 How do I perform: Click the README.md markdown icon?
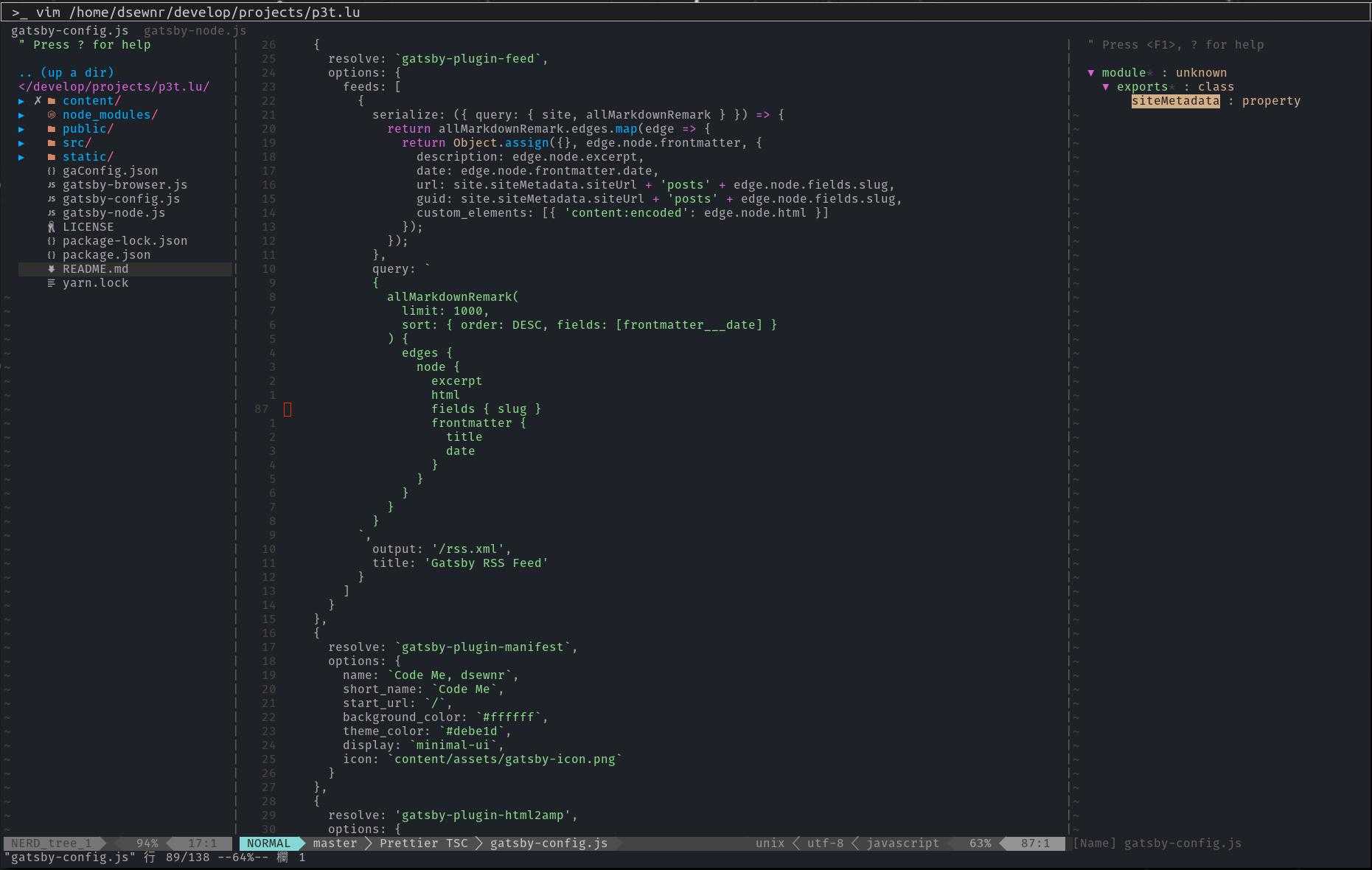[52, 269]
